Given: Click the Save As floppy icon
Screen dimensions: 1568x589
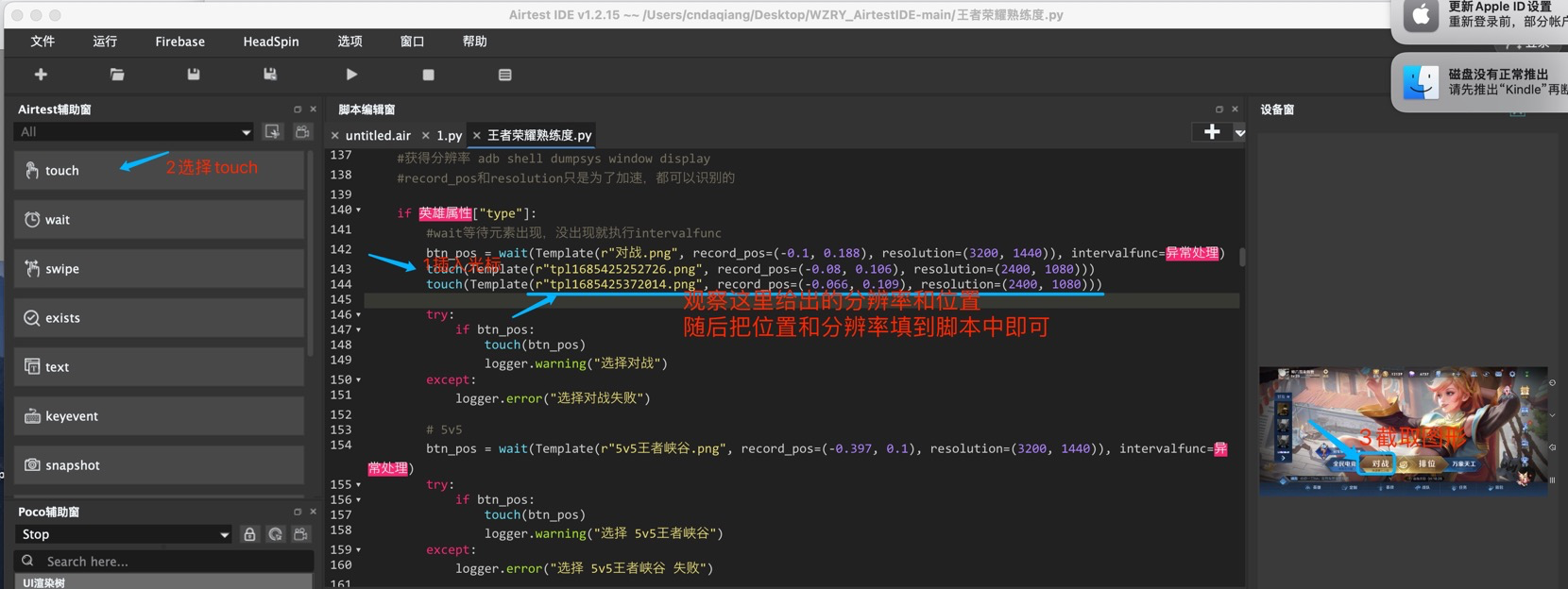Looking at the screenshot, I should [270, 75].
